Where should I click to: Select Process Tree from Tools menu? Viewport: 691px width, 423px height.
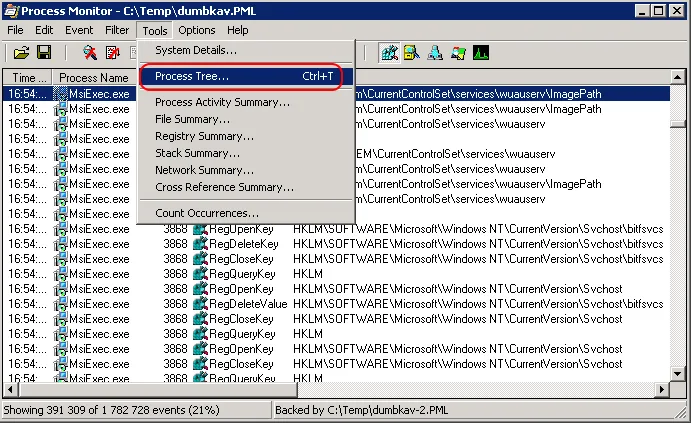[x=191, y=76]
